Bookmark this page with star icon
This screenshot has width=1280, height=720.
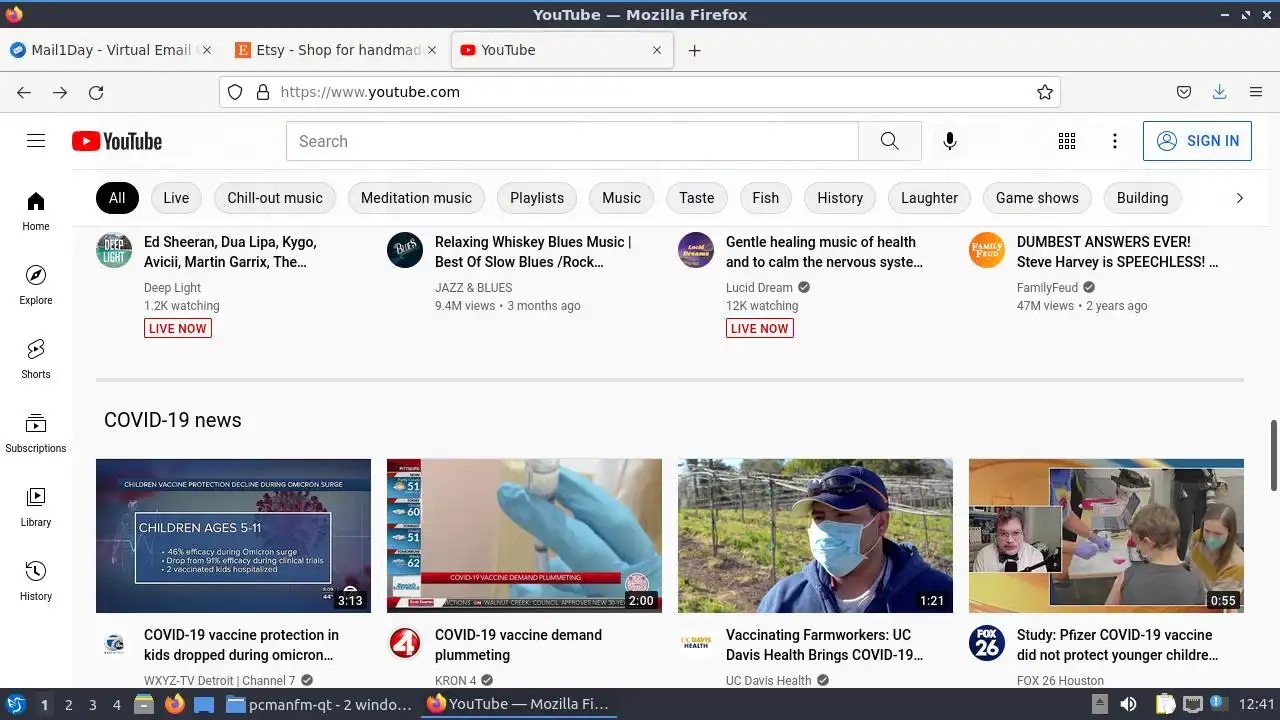(1045, 92)
